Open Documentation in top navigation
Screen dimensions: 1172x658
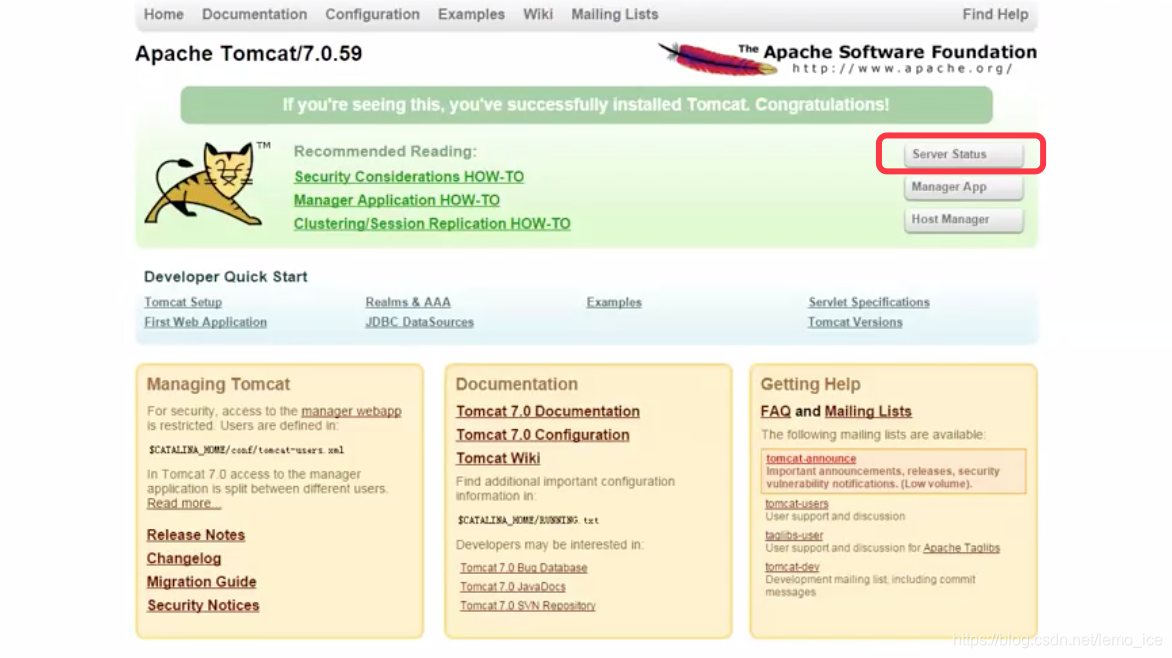pyautogui.click(x=254, y=14)
